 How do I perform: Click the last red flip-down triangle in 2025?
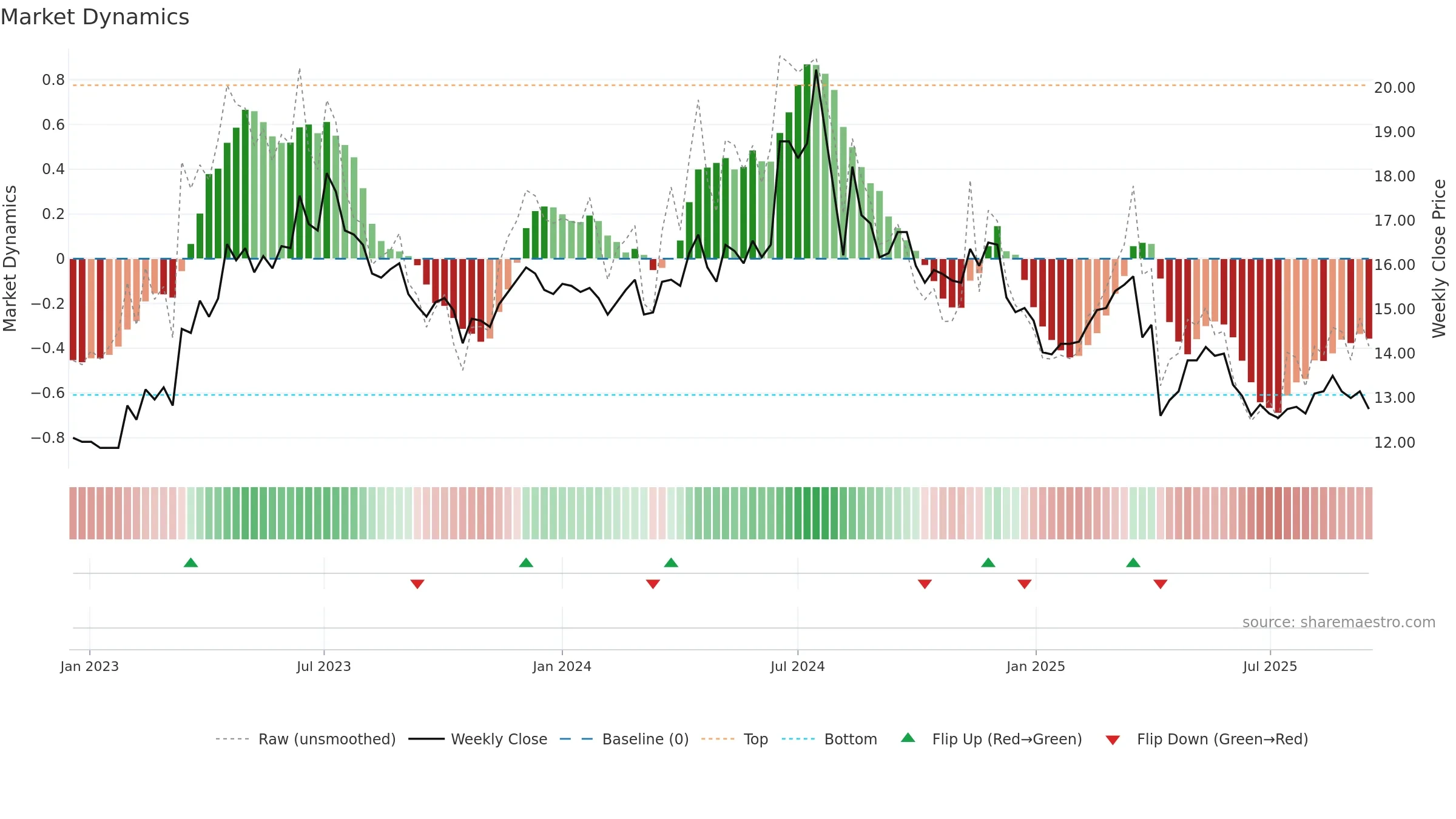coord(1161,584)
